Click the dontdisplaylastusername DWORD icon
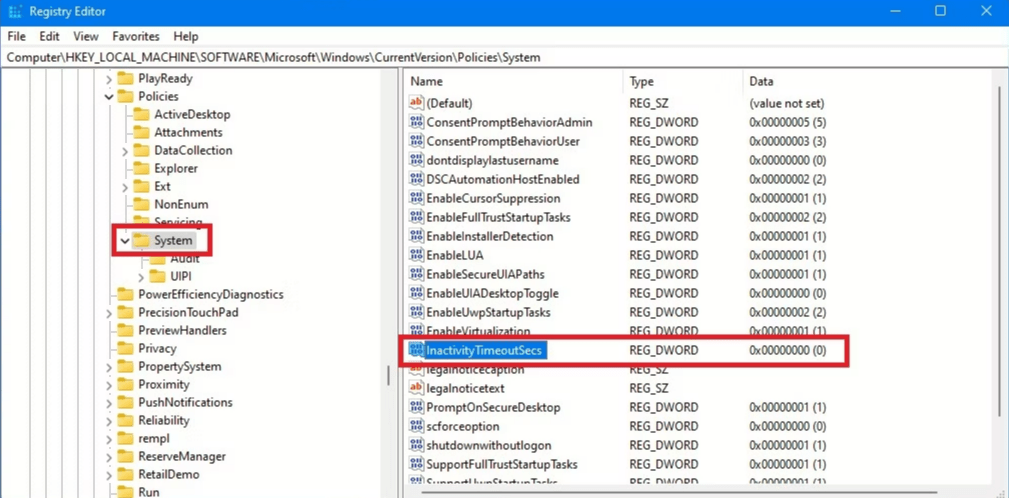Screen dimensions: 1009x498 [x=416, y=160]
